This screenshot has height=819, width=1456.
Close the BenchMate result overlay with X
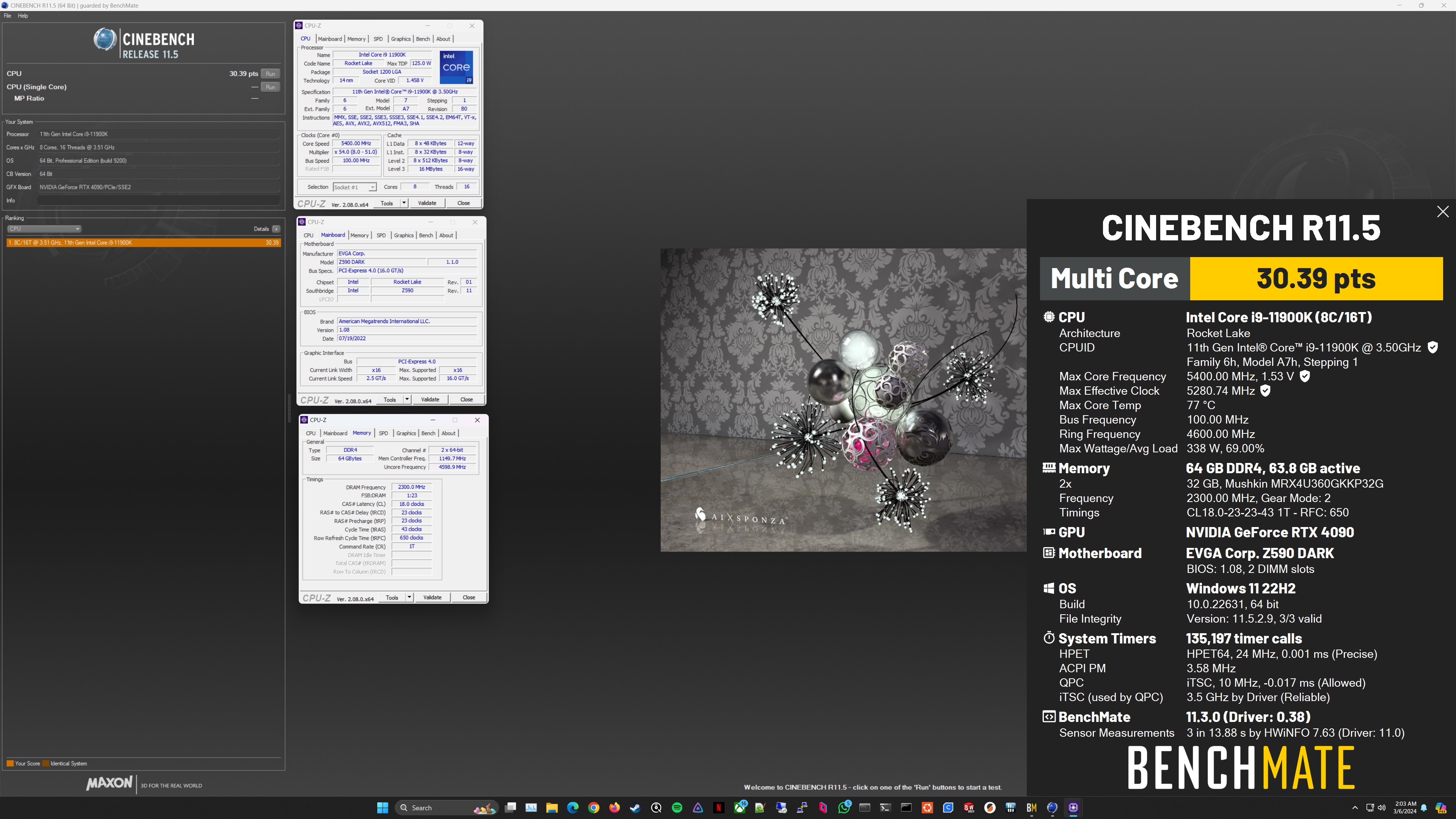click(x=1443, y=212)
